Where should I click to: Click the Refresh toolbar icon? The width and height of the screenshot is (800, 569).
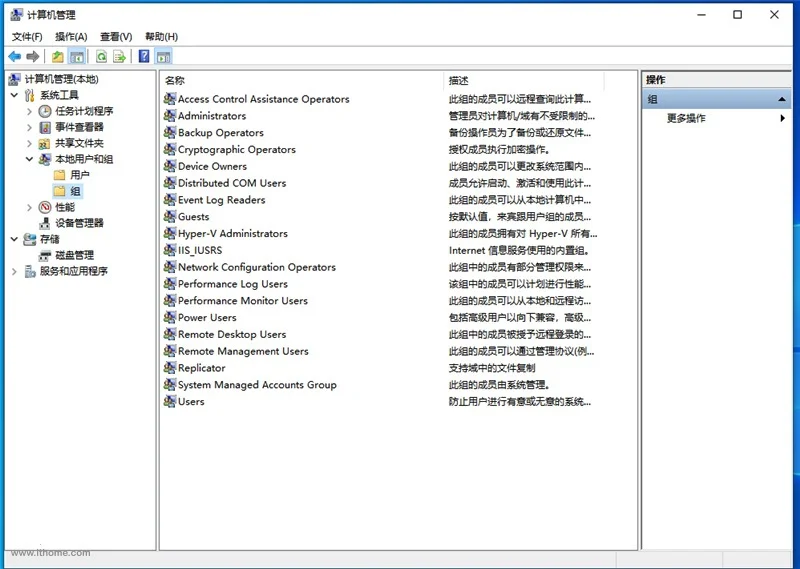[x=102, y=56]
